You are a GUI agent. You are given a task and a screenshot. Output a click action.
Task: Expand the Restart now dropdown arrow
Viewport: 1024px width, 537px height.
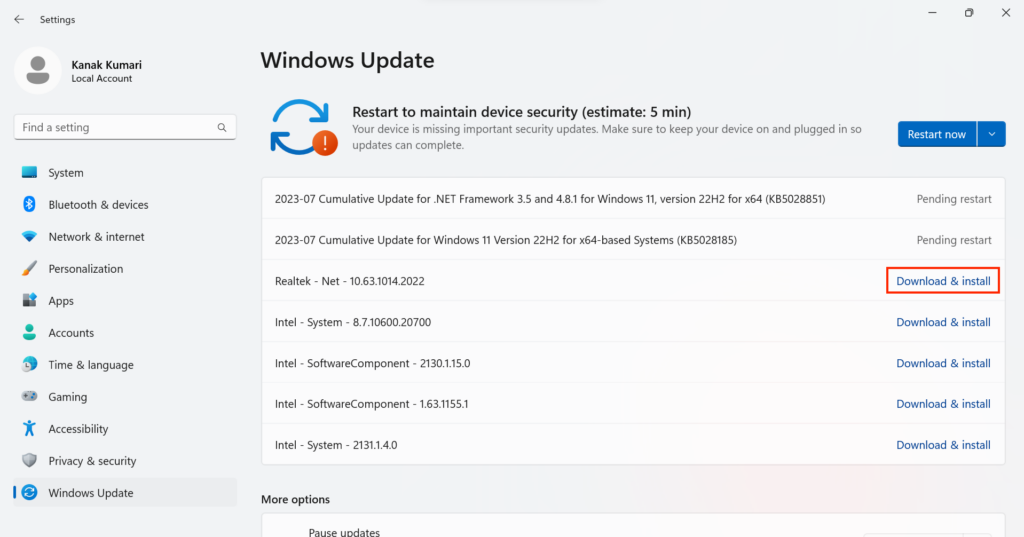point(991,134)
